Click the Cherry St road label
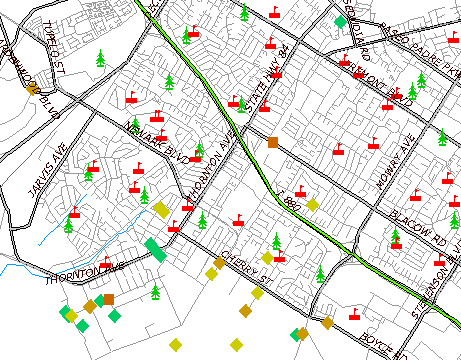Screen dimensions: 461x360 click(x=247, y=268)
